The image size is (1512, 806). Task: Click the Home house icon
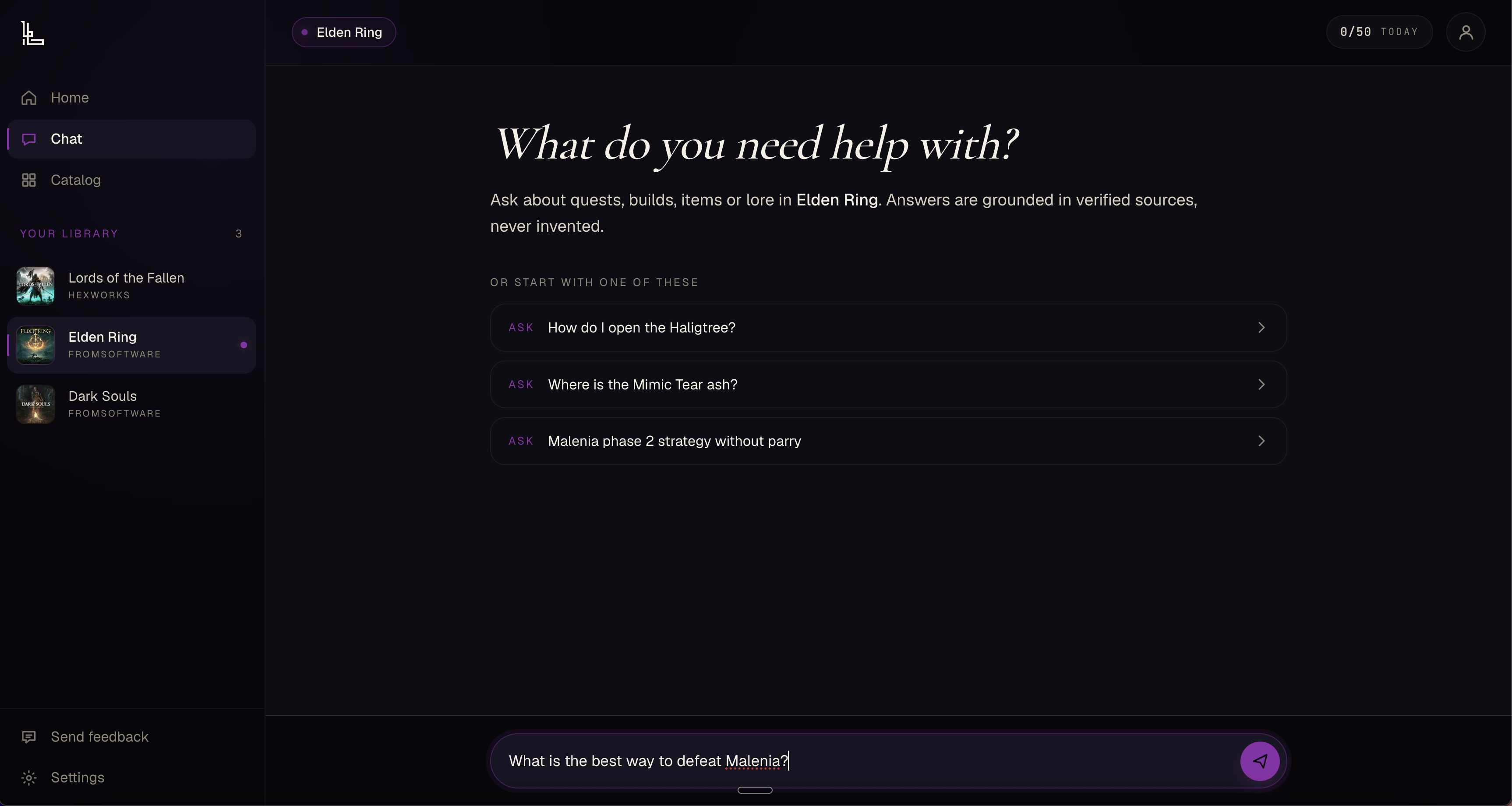coord(29,98)
